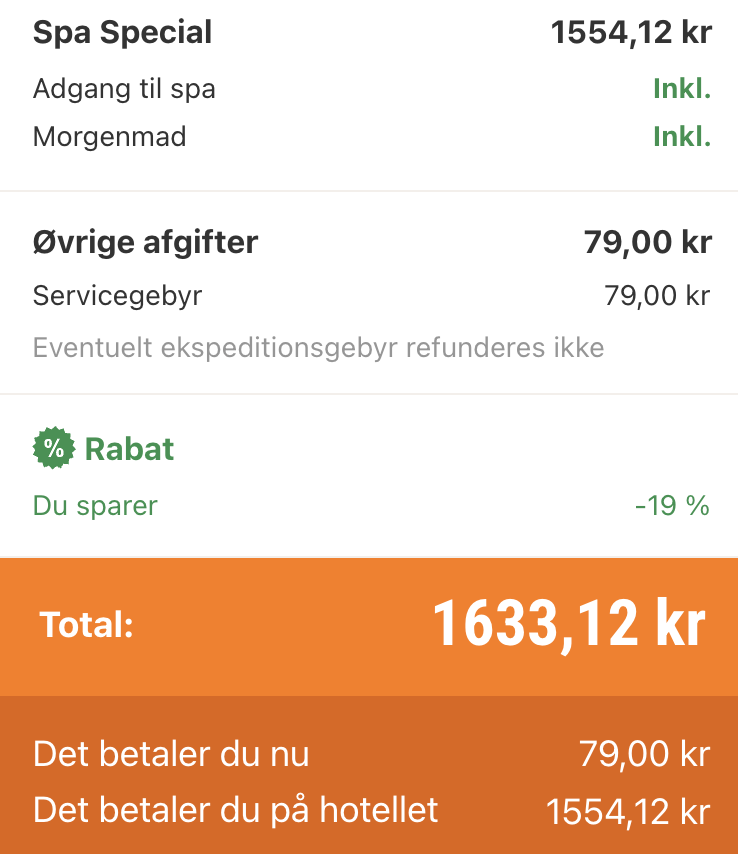Select the Øvrige afgifter heading
The height and width of the screenshot is (854, 738).
pos(145,242)
